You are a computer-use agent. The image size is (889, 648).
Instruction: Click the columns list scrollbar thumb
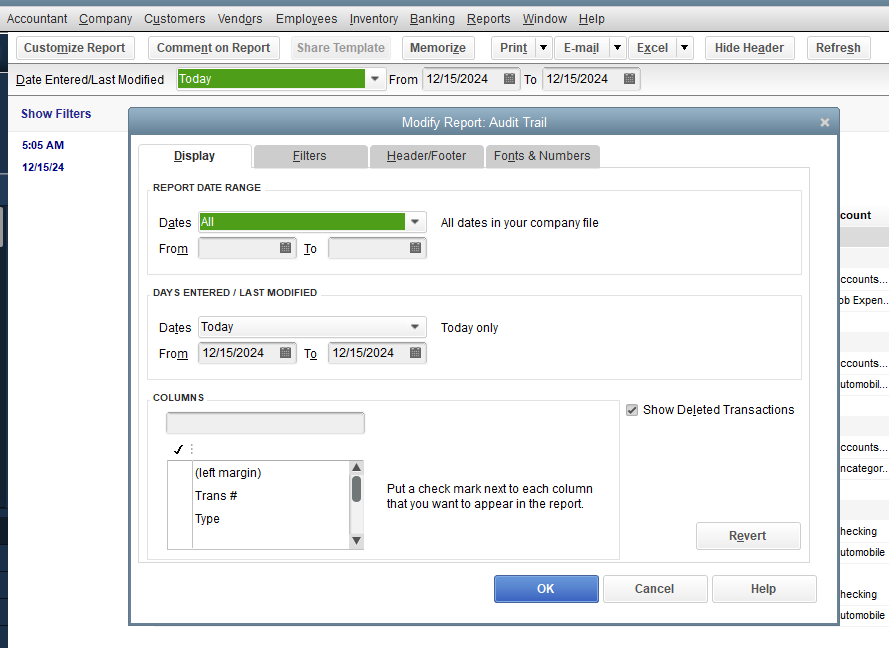(x=357, y=489)
